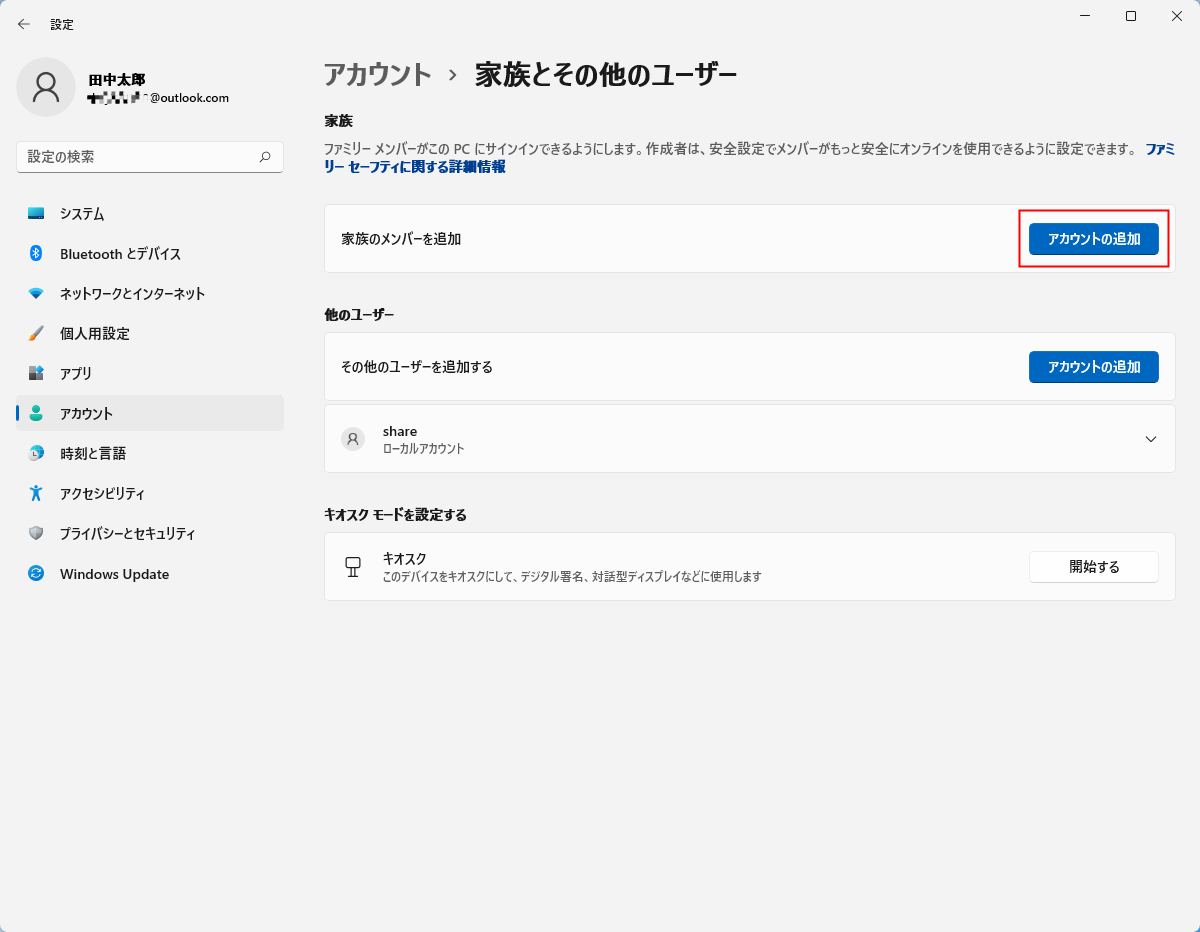Click the share user avatar icon
This screenshot has width=1200, height=932.
pos(353,439)
